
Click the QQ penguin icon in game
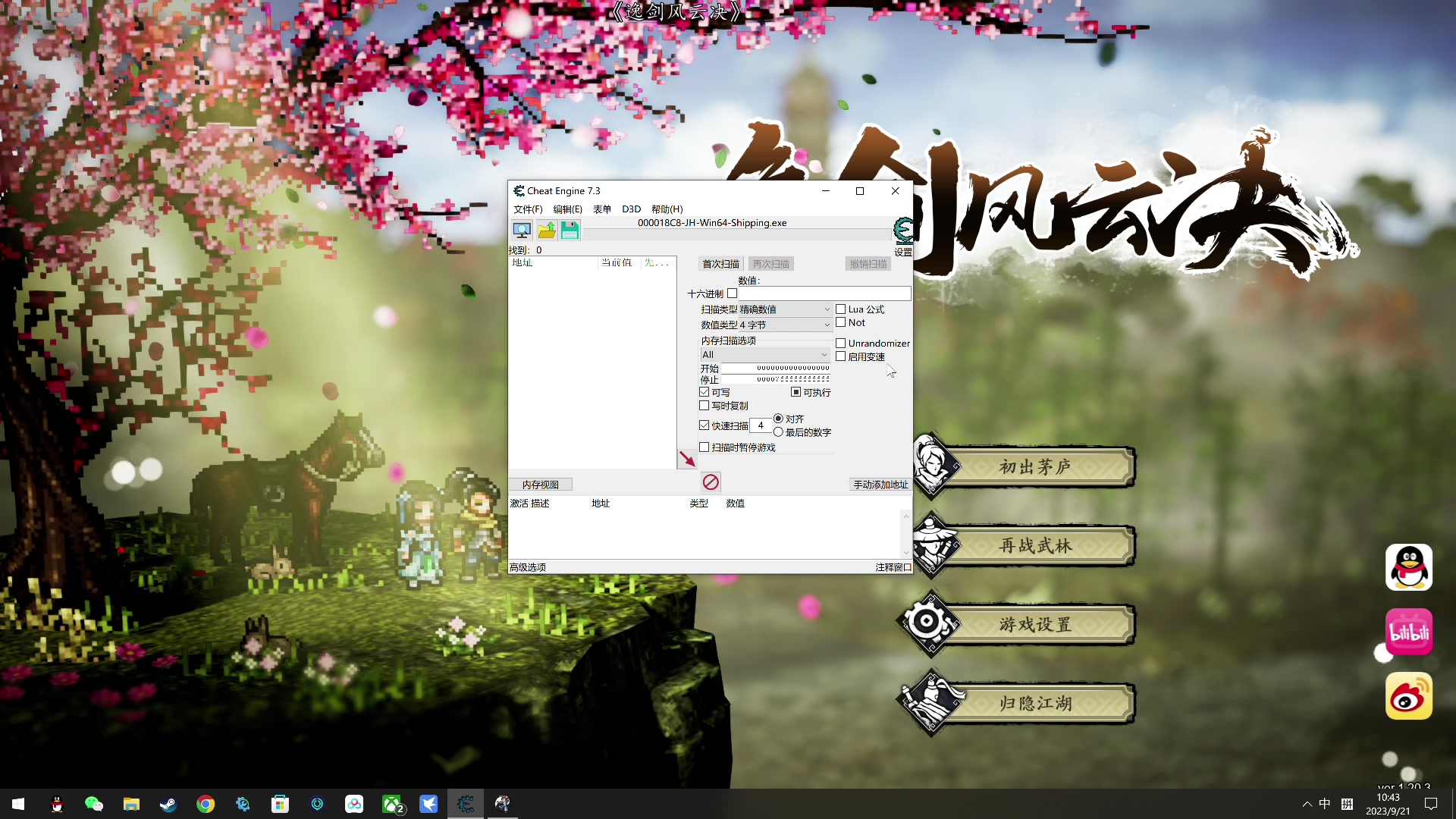pos(1409,567)
